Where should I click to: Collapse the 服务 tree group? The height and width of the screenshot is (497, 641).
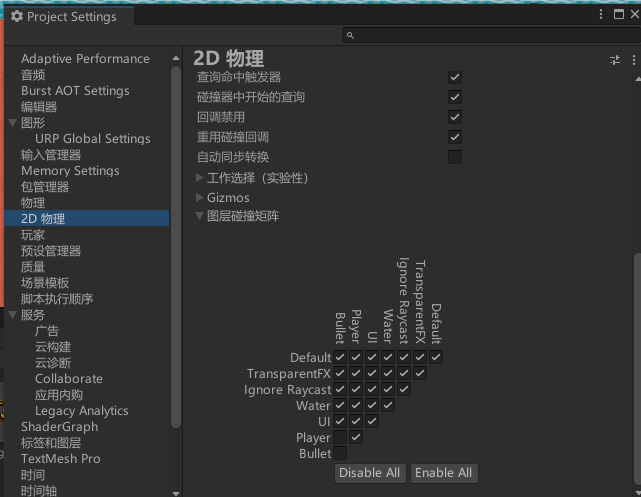[13, 315]
